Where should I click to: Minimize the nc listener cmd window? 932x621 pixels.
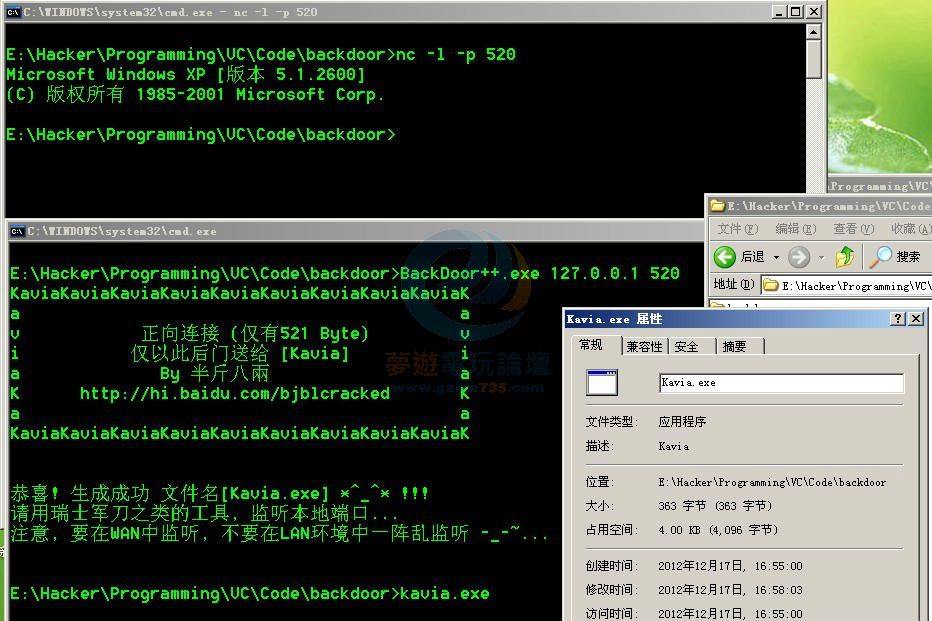pos(780,11)
